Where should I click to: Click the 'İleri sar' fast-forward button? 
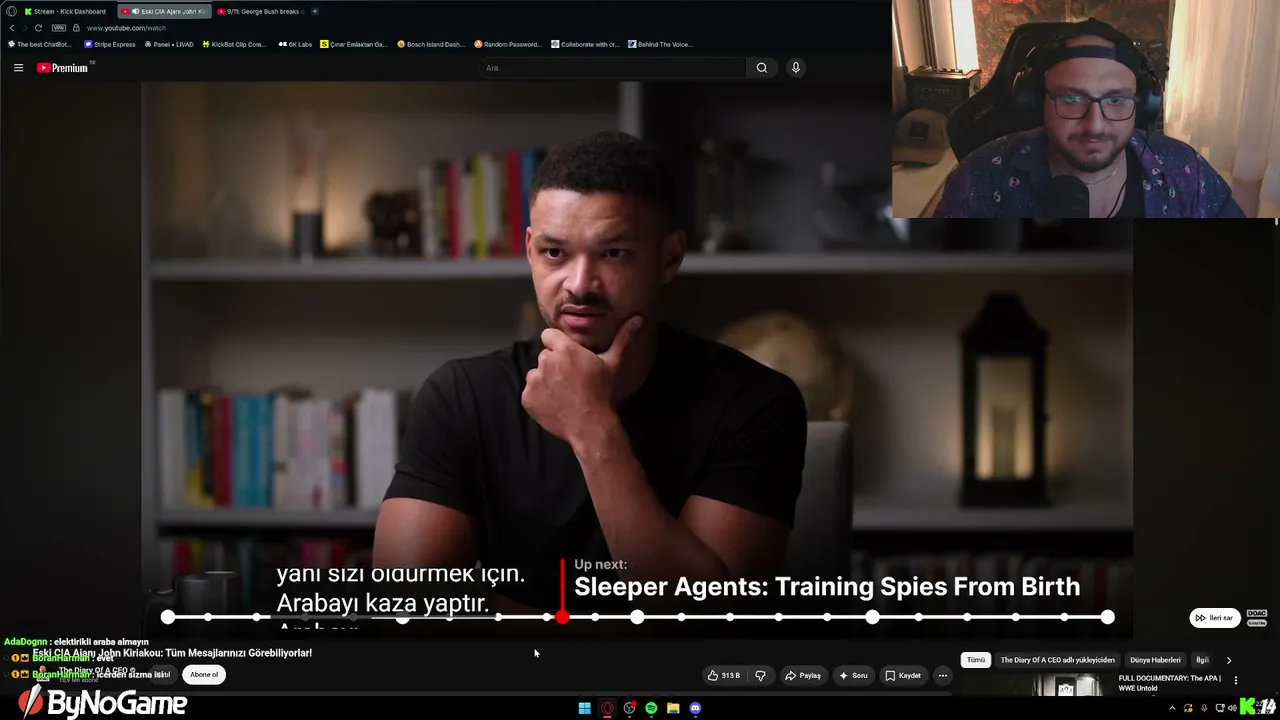pos(1215,618)
